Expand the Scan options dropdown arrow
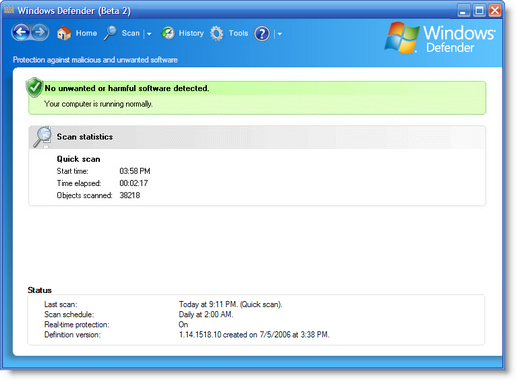Viewport: 516px width, 380px height. pyautogui.click(x=149, y=34)
